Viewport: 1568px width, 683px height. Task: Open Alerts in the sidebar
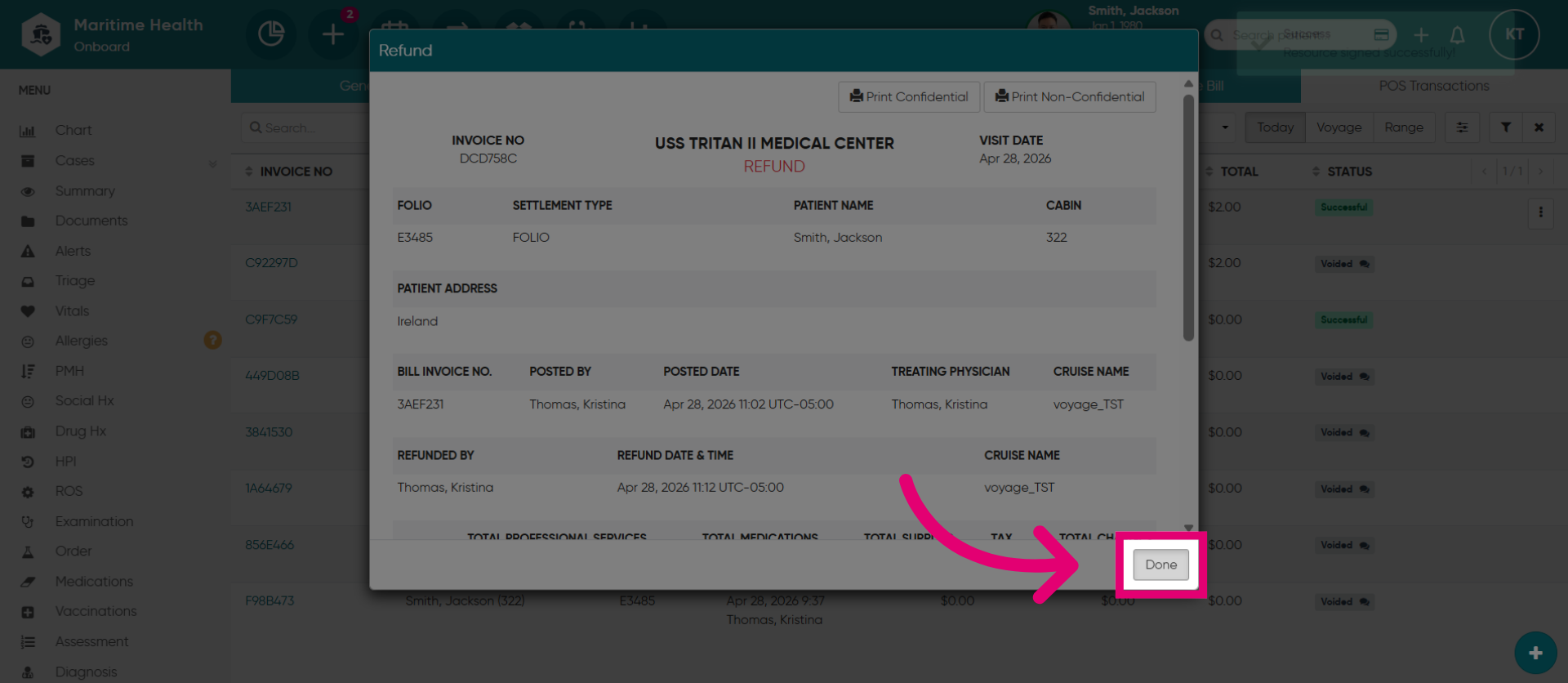point(73,251)
